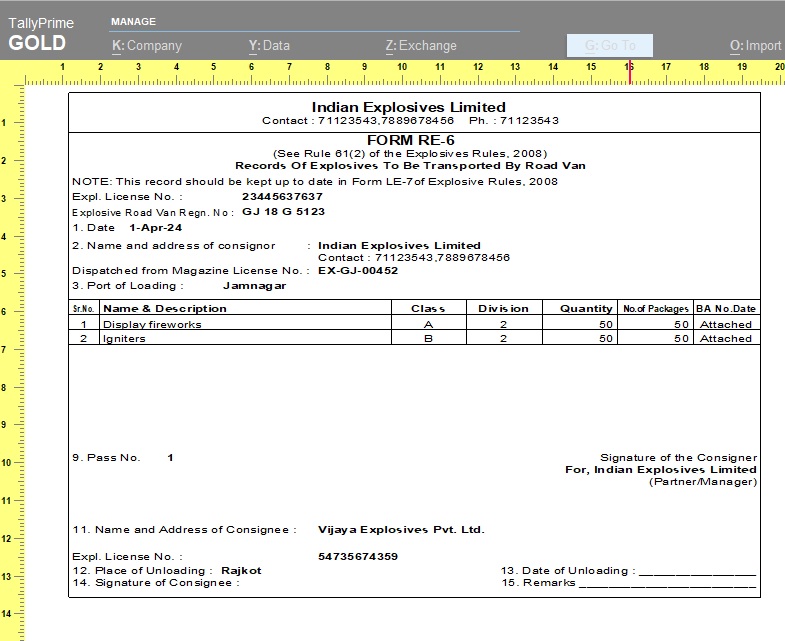The width and height of the screenshot is (785, 641).
Task: Click the Remarks blank line
Action: tap(667, 583)
